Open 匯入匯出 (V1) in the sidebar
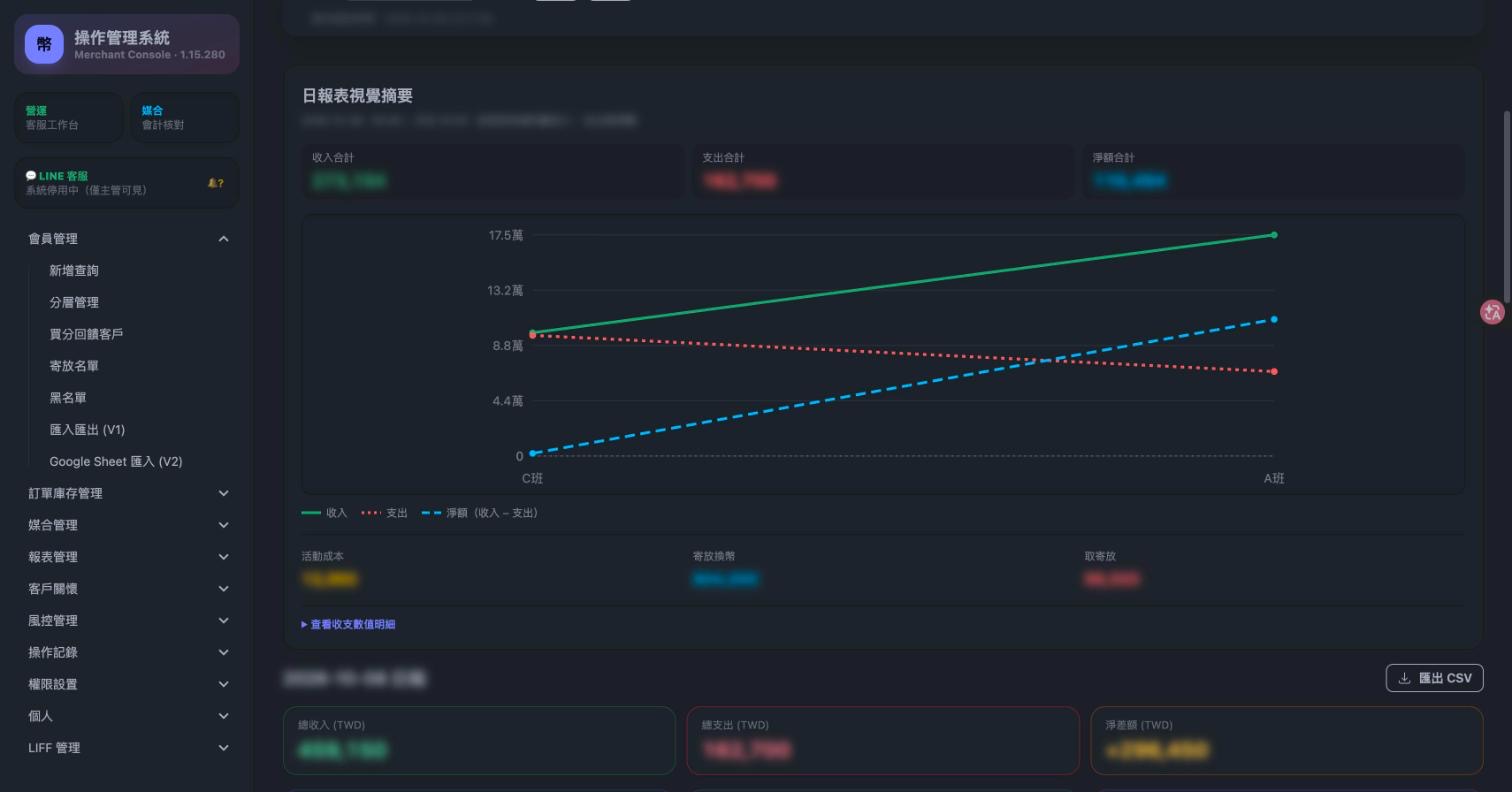This screenshot has height=792, width=1512. pyautogui.click(x=87, y=430)
